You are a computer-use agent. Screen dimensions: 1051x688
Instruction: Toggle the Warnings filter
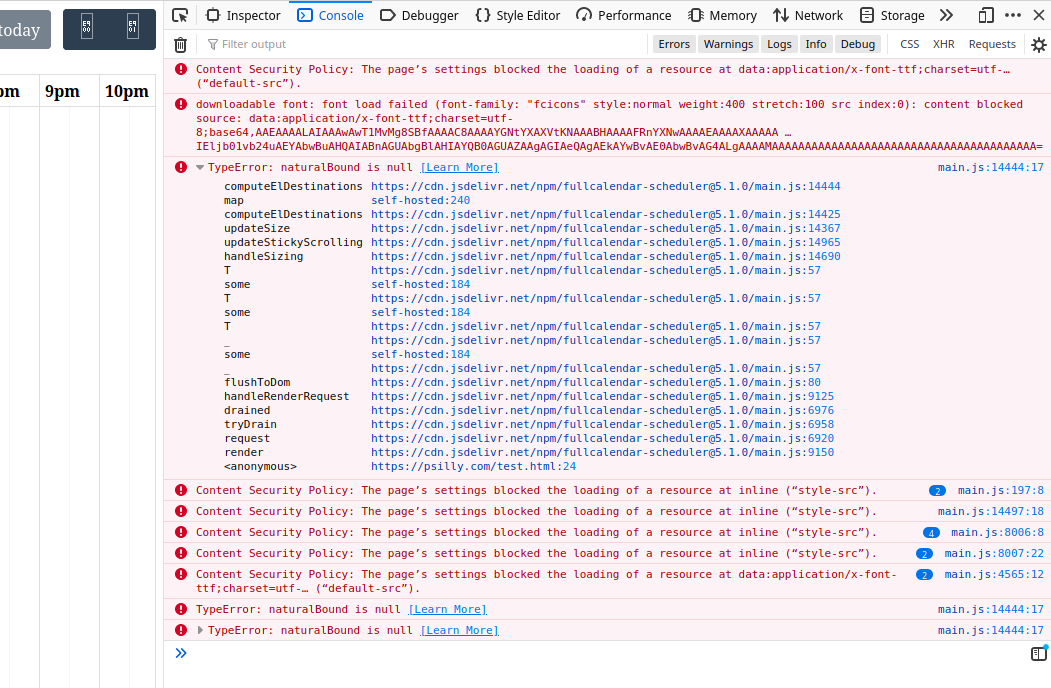pyautogui.click(x=728, y=44)
